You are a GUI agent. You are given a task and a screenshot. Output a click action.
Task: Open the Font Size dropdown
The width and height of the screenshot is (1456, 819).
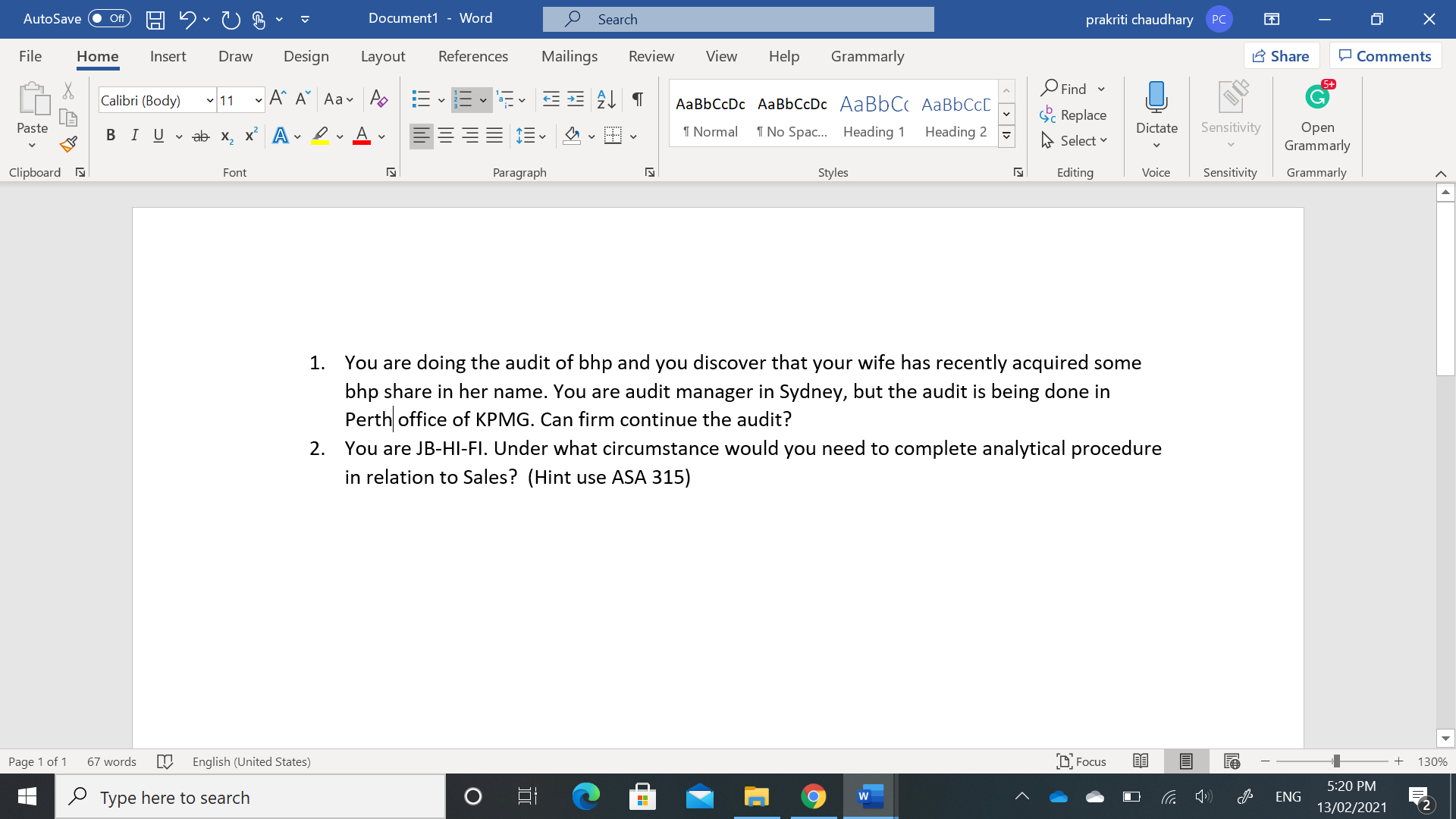click(x=258, y=100)
